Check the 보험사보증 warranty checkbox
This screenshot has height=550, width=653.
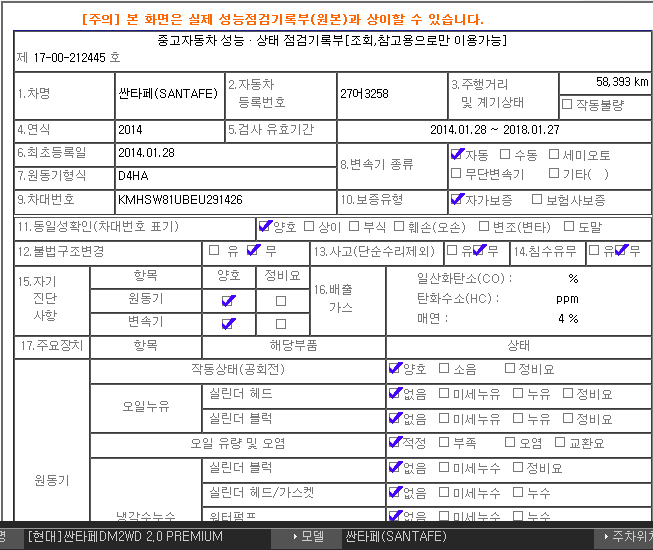pyautogui.click(x=537, y=199)
